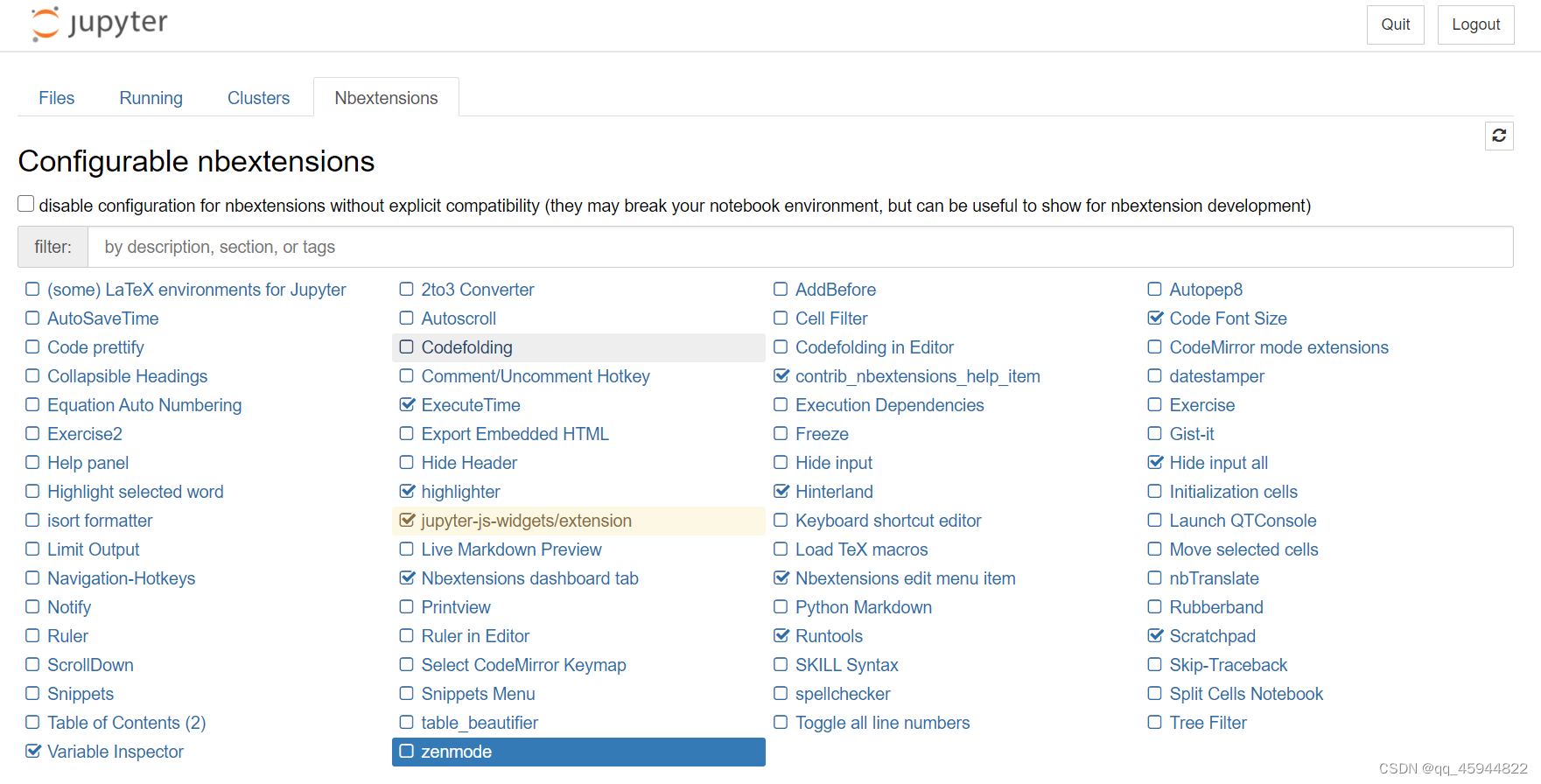1541x784 pixels.
Task: Click the Logout button
Action: [x=1476, y=24]
